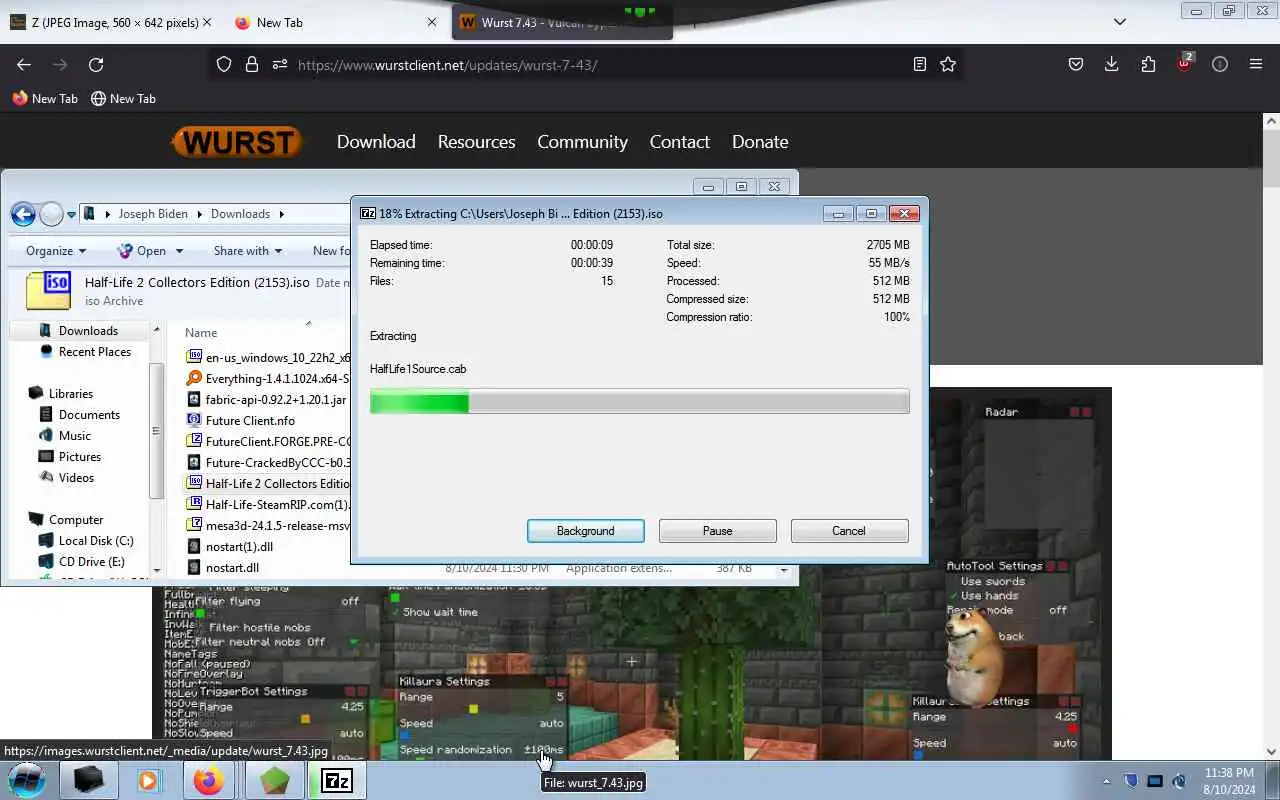
Task: Show site security padlock info
Action: pyautogui.click(x=252, y=64)
